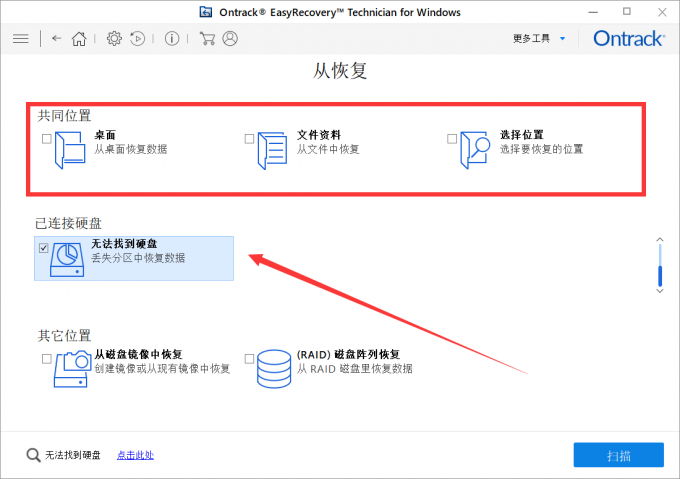This screenshot has width=680, height=479.
Task: Check the 桌面 checkbox
Action: (47, 139)
